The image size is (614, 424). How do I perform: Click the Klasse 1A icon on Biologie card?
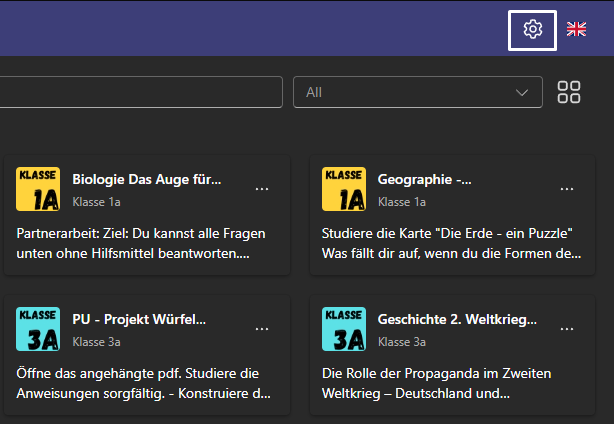tap(38, 189)
